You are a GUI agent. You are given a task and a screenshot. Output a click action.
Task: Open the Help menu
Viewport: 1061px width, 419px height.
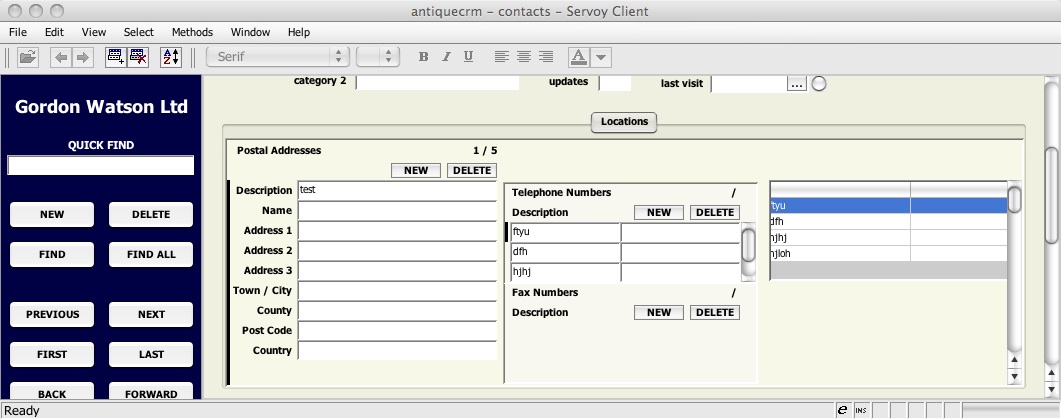point(298,32)
